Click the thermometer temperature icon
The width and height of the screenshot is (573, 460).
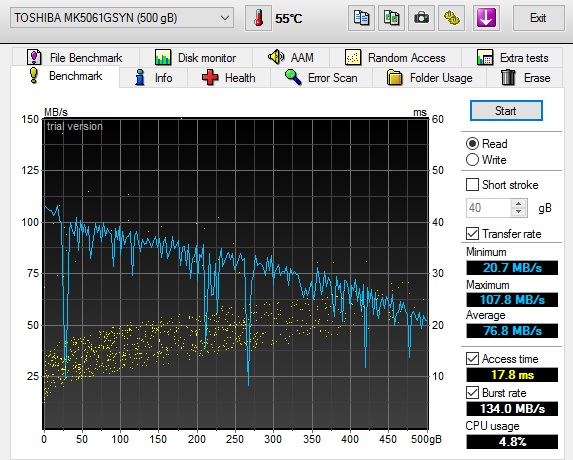(x=258, y=18)
